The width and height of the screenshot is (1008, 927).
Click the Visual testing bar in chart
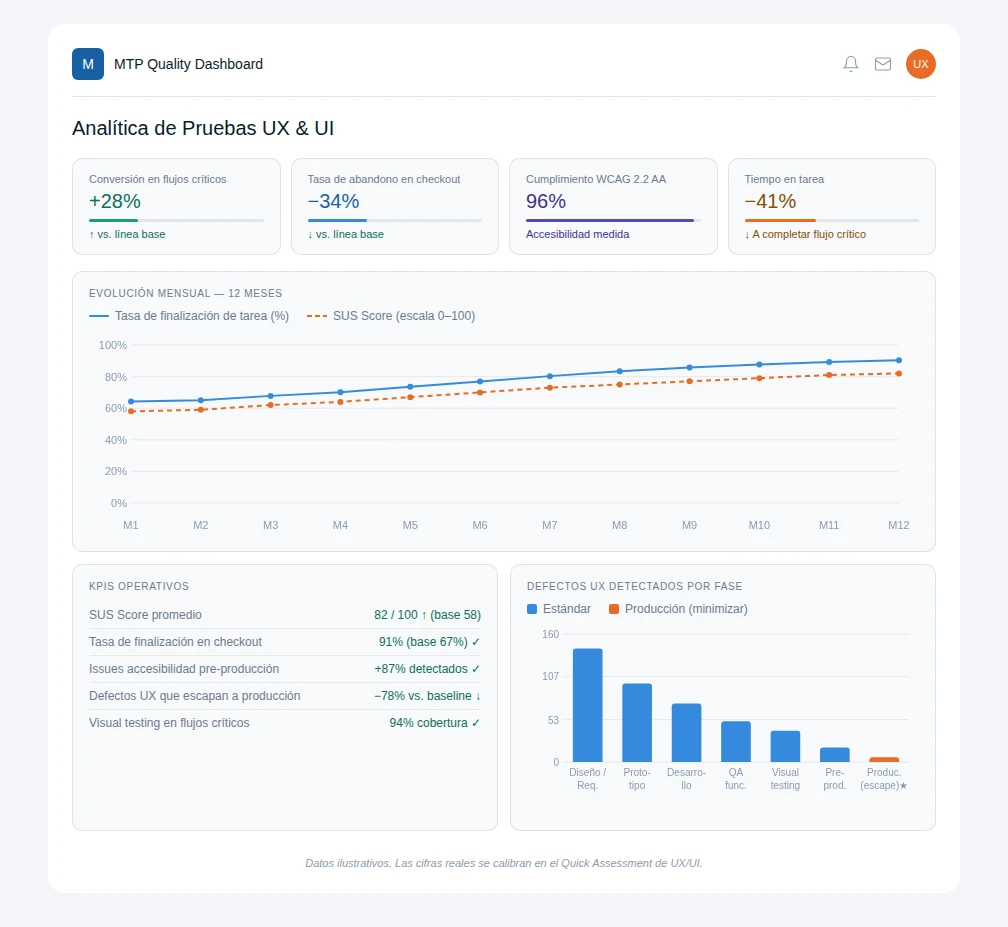[785, 746]
